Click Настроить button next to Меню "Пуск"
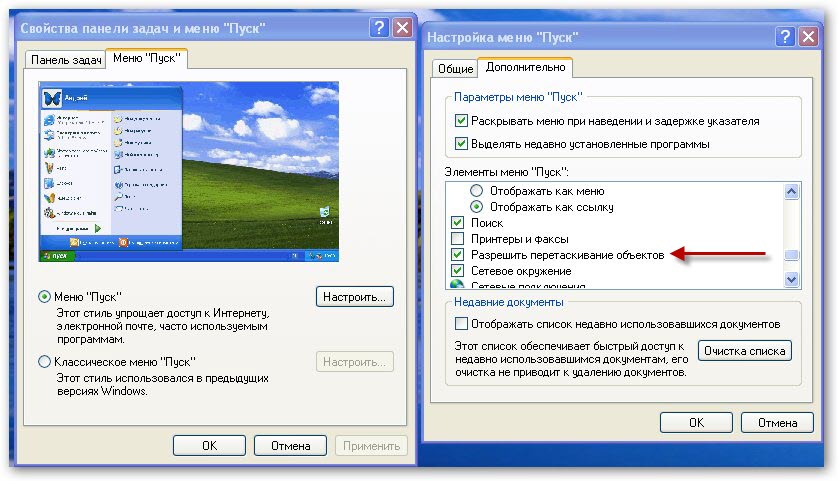Screen dimensions: 838x481 355,297
